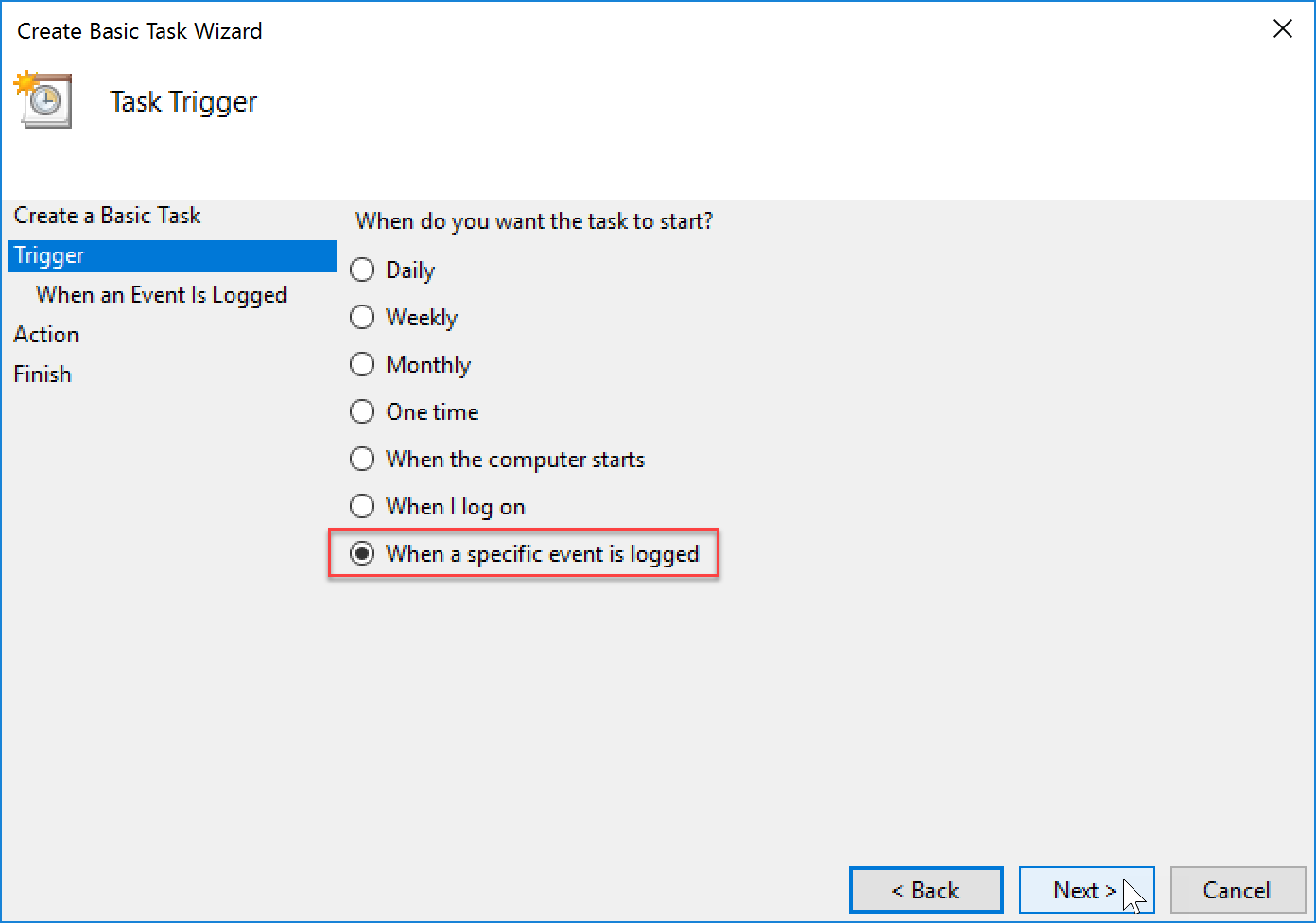Open the Create a Basic Task step
Image resolution: width=1316 pixels, height=923 pixels.
click(x=107, y=216)
